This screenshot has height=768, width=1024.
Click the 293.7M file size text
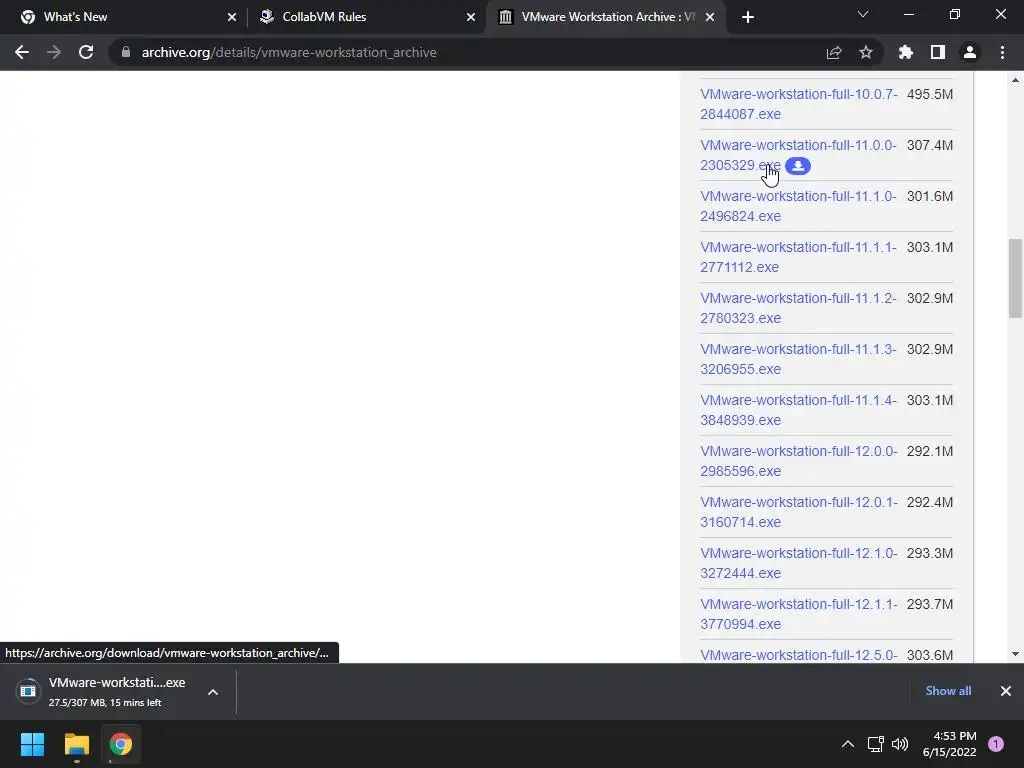click(930, 603)
